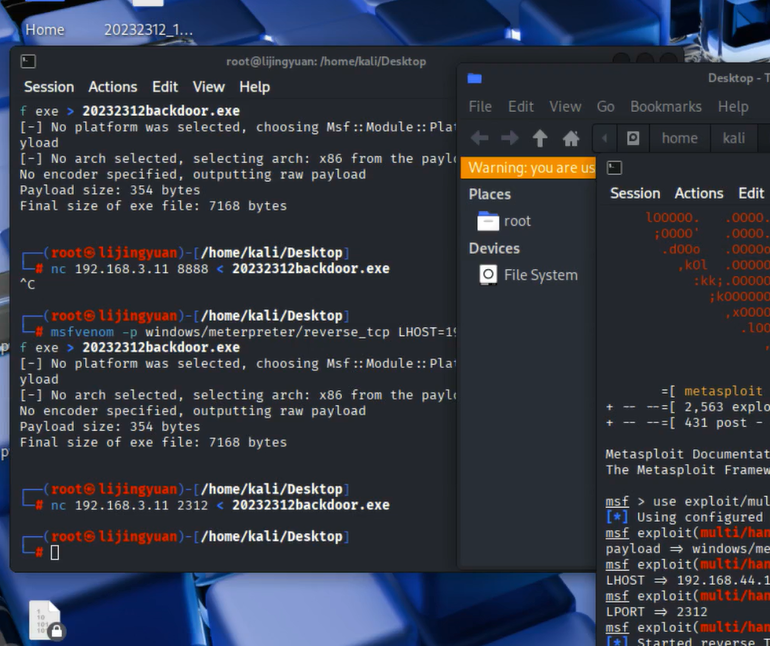Click the orange root warning banner

[x=528, y=168]
